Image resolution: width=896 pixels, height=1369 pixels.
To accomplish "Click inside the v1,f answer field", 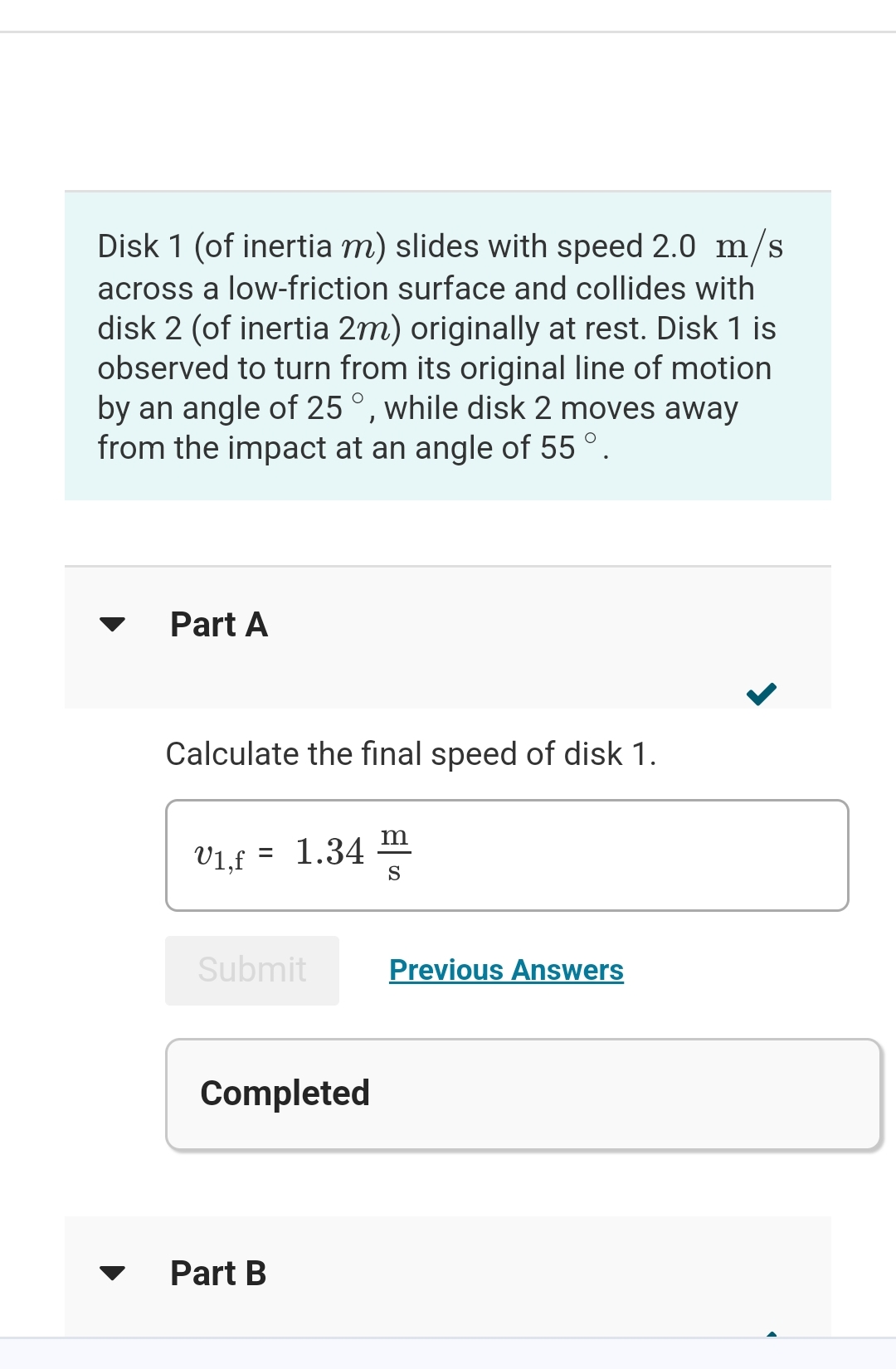I will click(x=508, y=855).
